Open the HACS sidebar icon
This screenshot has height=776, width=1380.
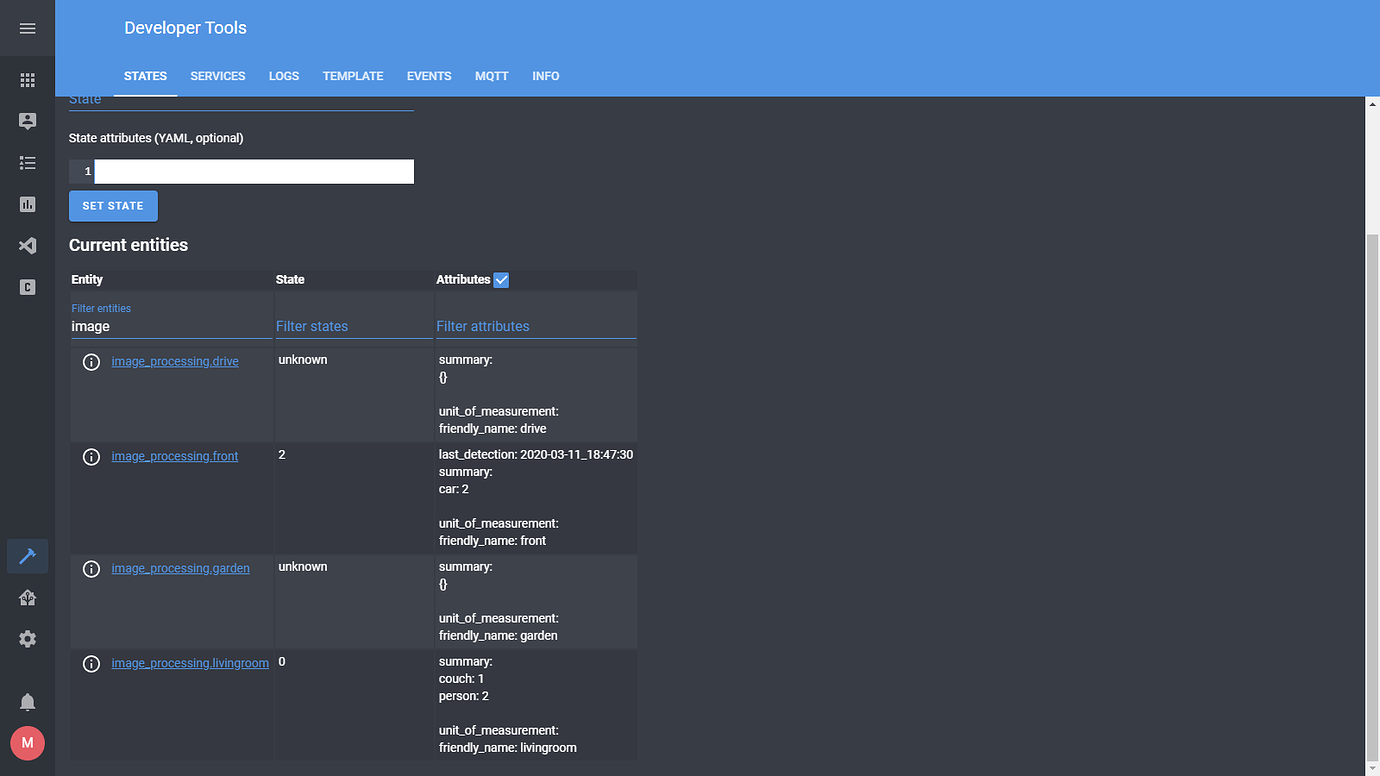pos(27,597)
